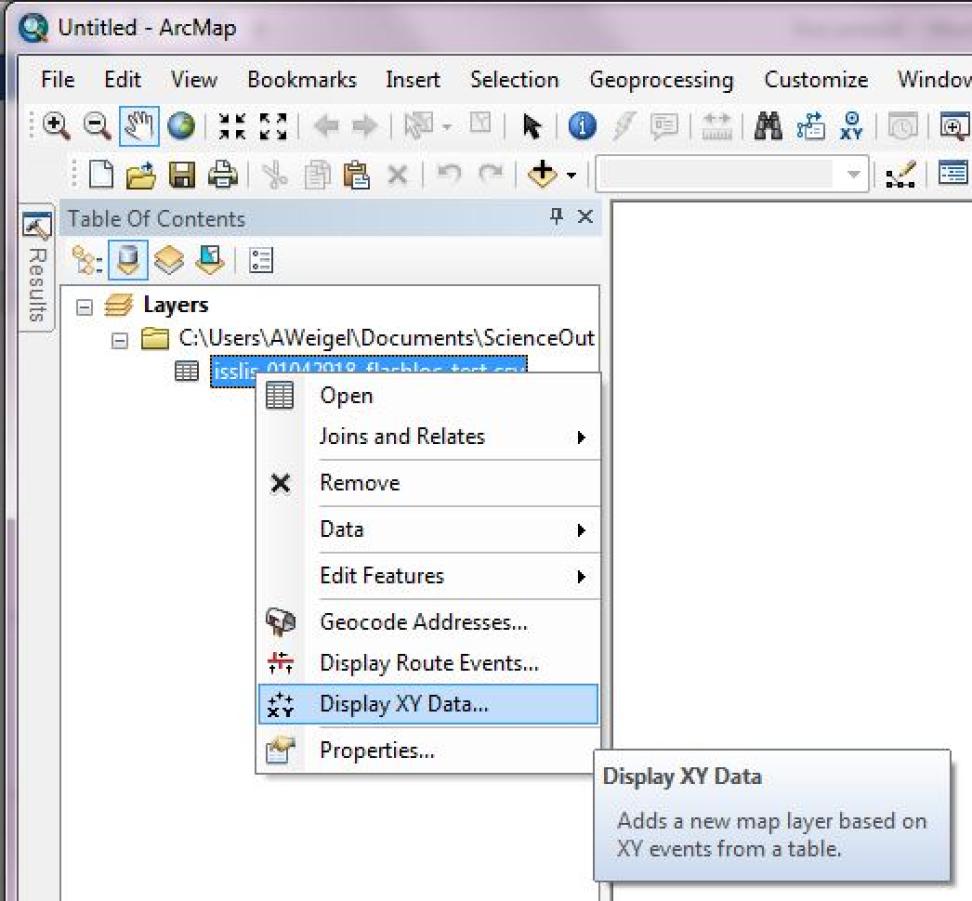Pin the Table Of Contents panel

pyautogui.click(x=556, y=216)
